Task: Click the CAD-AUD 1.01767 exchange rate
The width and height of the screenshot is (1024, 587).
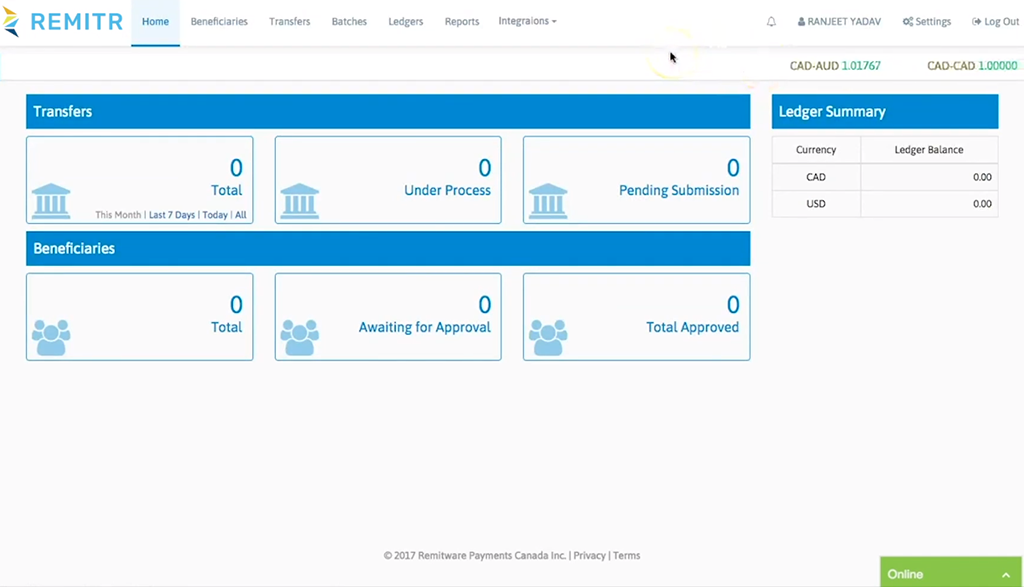Action: [835, 66]
